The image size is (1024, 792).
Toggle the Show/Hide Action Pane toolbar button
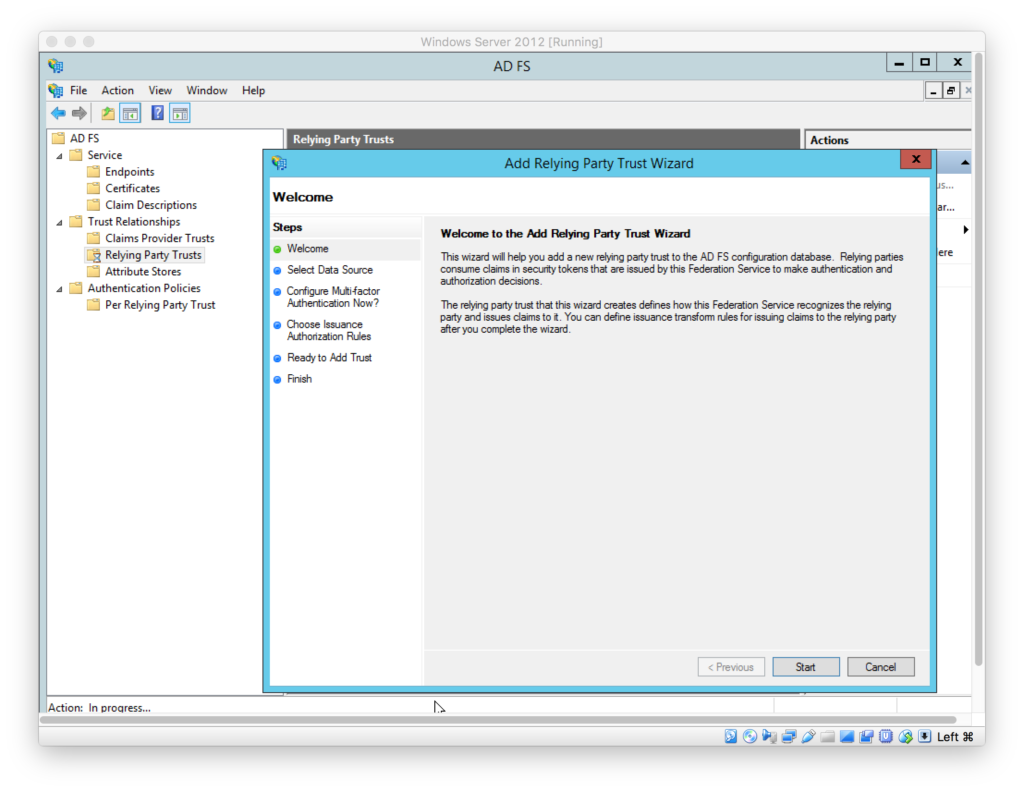[179, 112]
